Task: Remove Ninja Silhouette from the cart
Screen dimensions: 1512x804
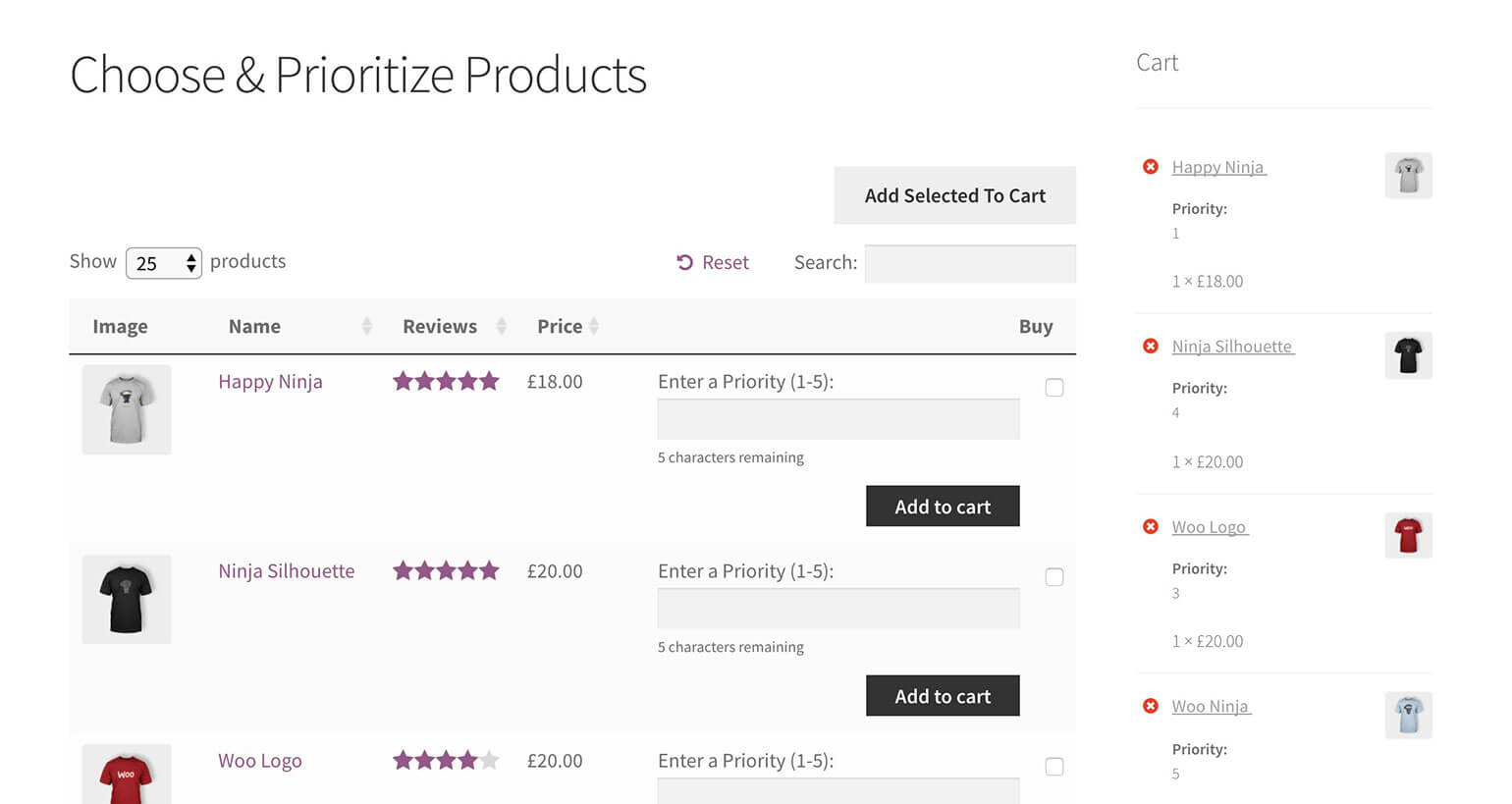Action: coord(1151,347)
